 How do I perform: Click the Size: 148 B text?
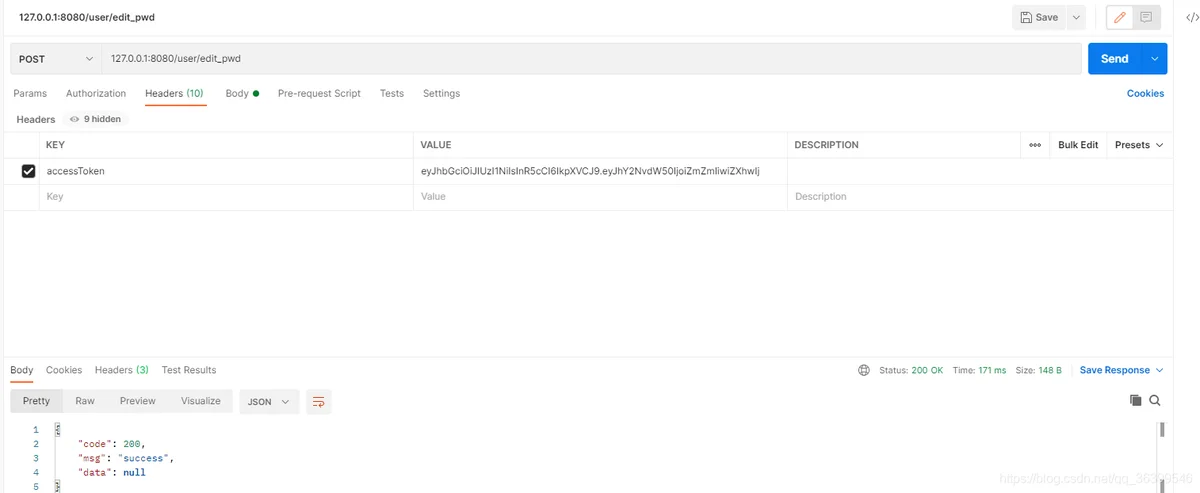(x=1038, y=370)
